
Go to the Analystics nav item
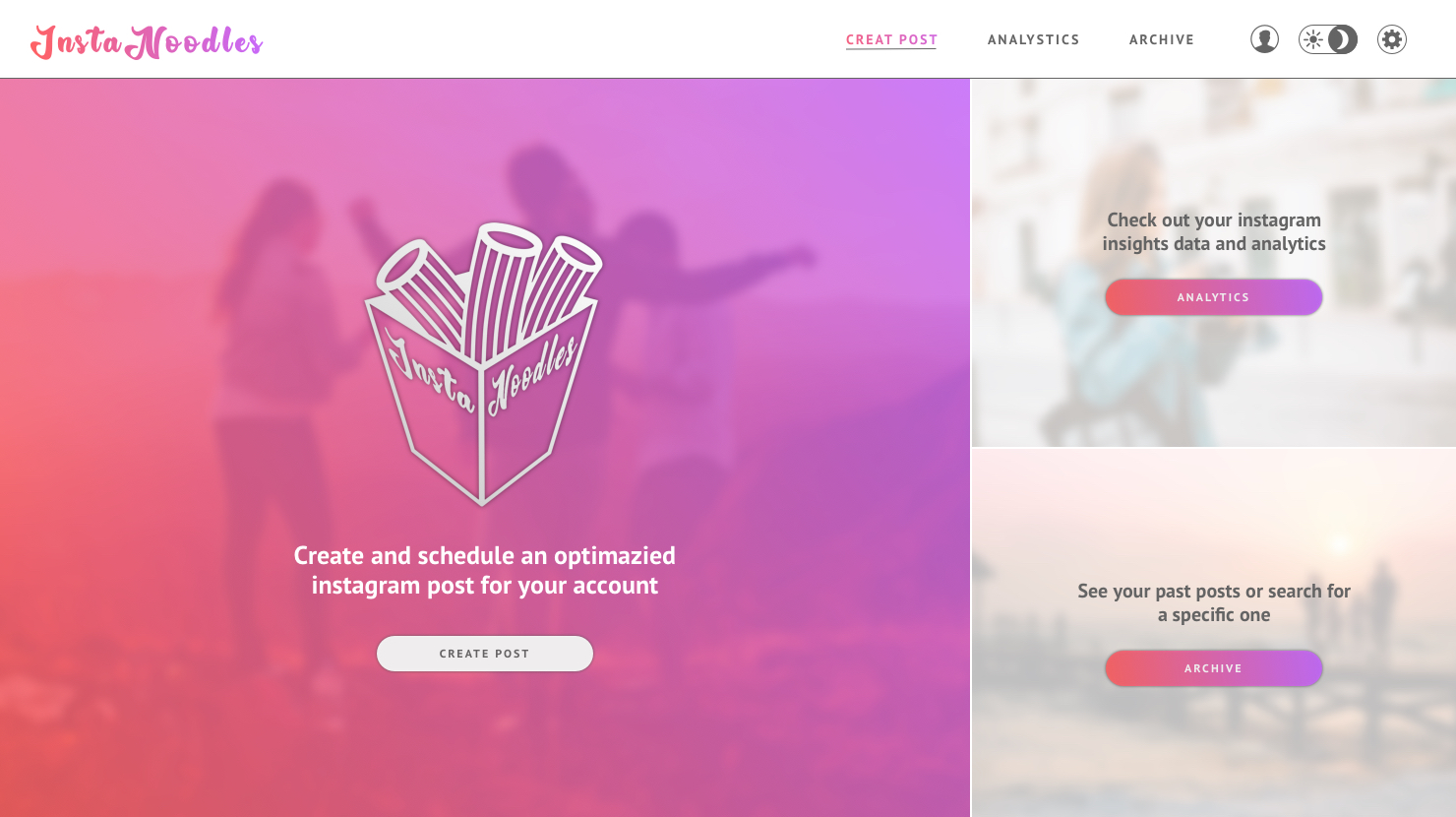tap(1034, 39)
